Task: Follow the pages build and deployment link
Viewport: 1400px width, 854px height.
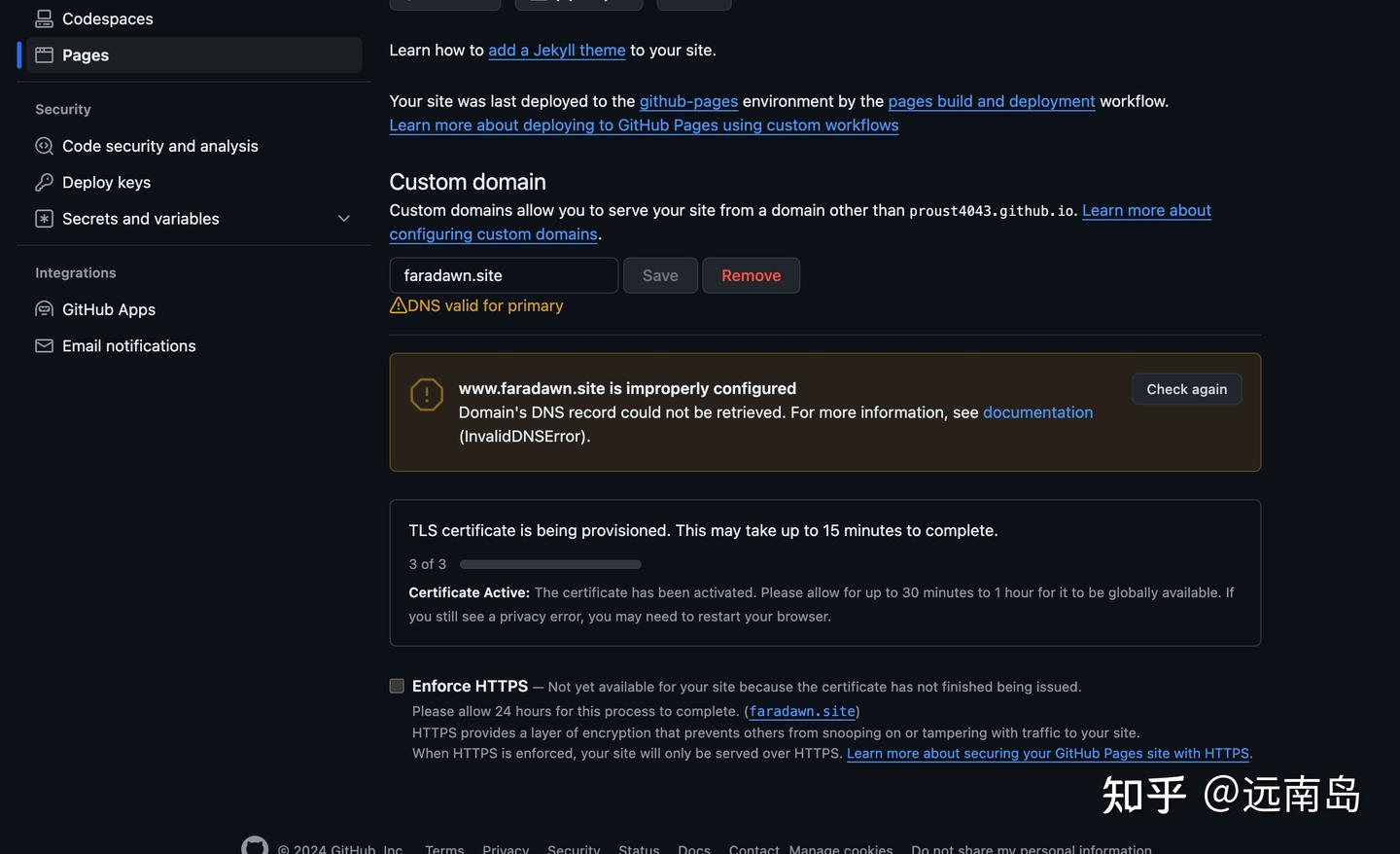Action: [991, 100]
